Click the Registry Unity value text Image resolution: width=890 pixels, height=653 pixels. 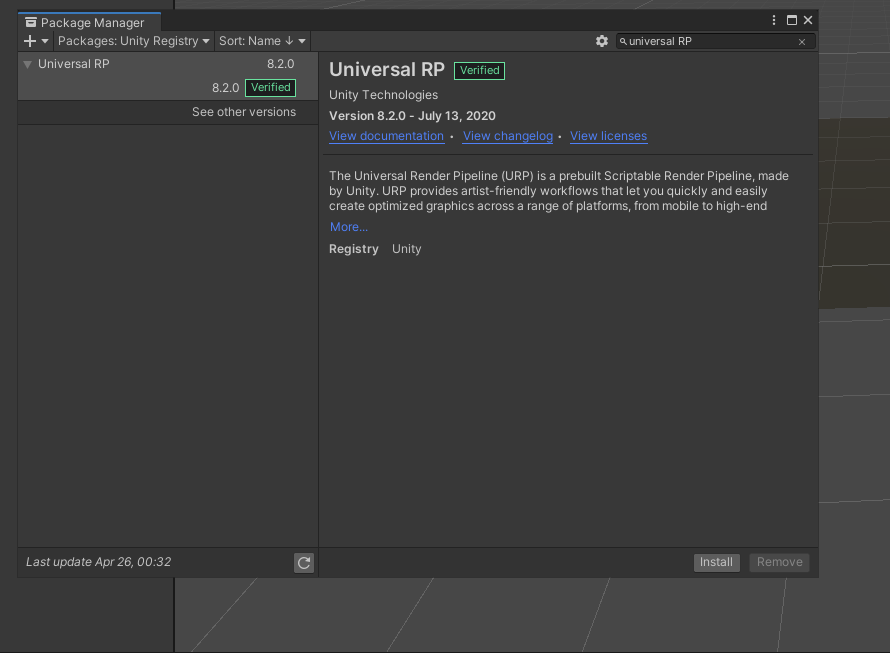point(407,249)
